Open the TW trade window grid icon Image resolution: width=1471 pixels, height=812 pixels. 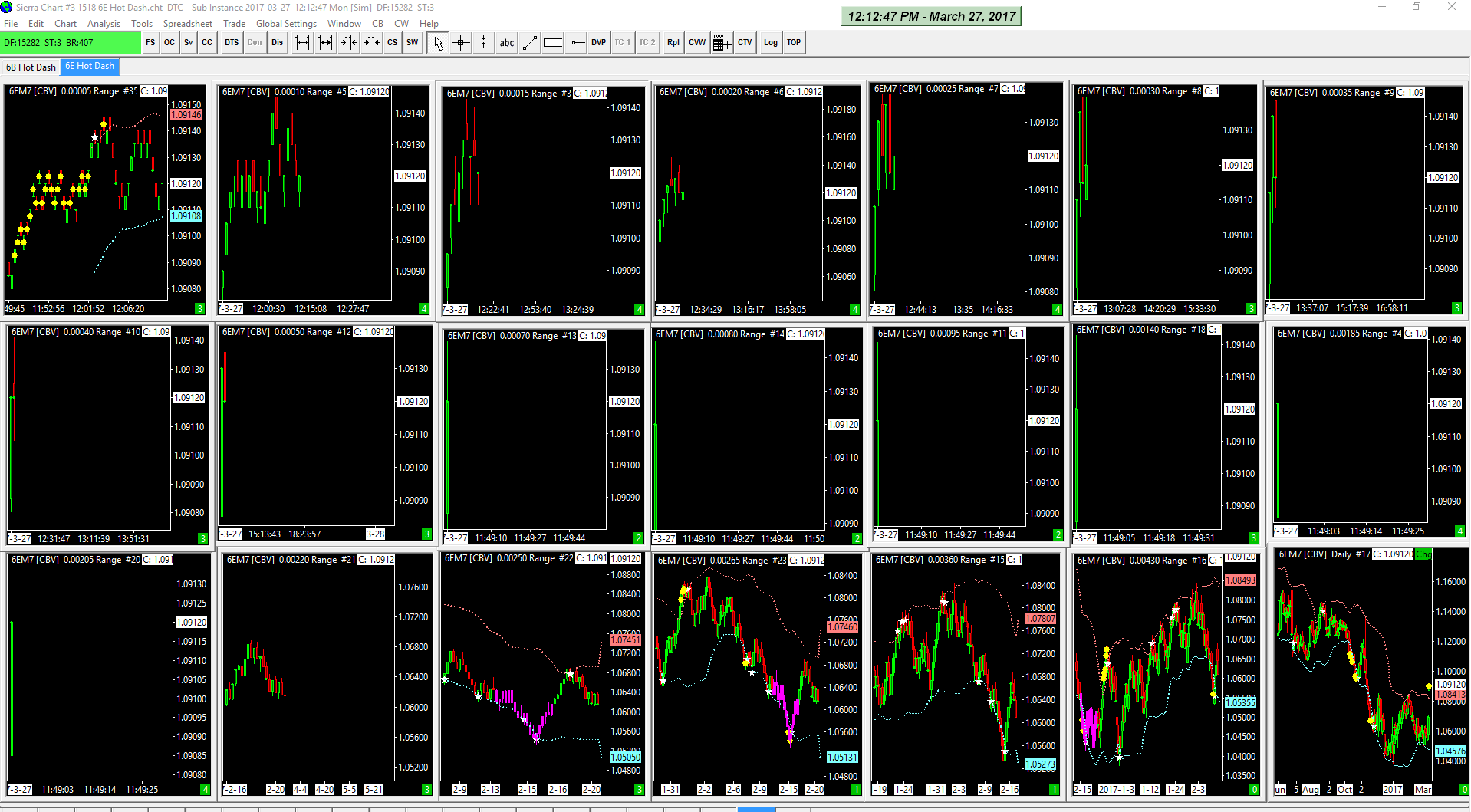point(720,43)
